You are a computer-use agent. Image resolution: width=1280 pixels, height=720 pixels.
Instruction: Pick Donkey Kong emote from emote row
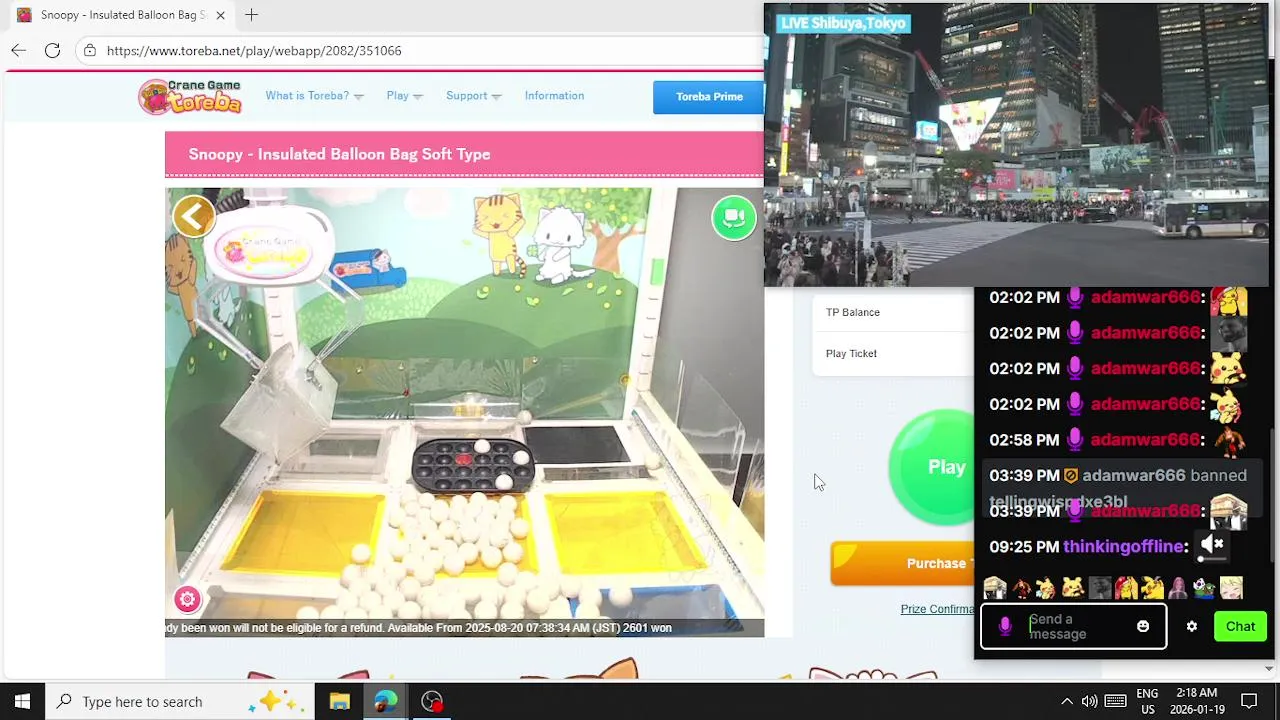point(1021,588)
